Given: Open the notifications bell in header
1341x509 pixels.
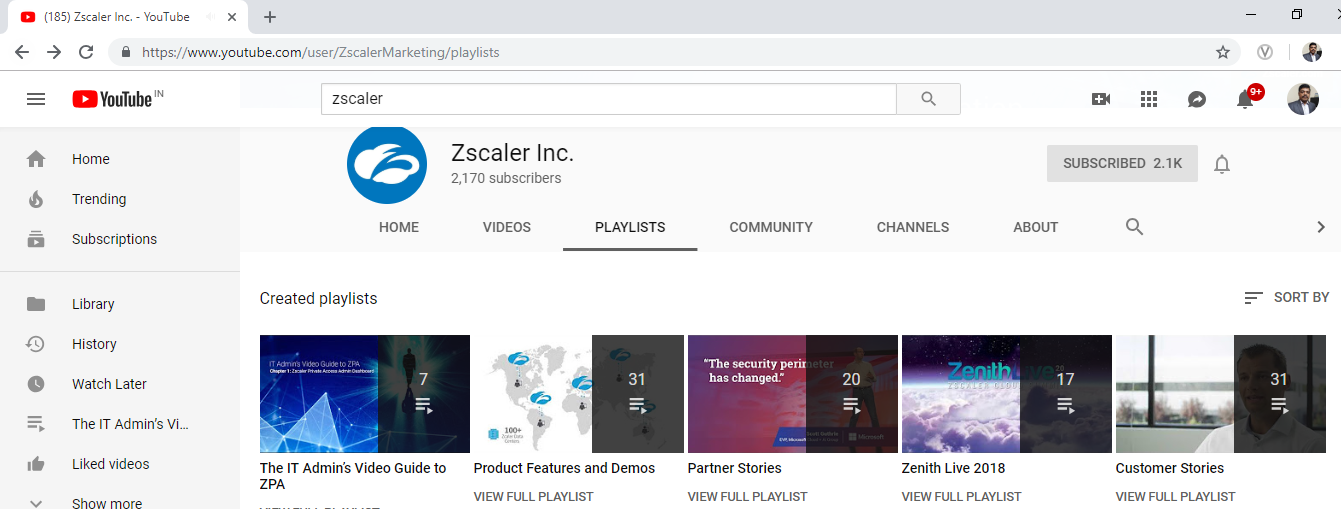Looking at the screenshot, I should pos(1245,99).
